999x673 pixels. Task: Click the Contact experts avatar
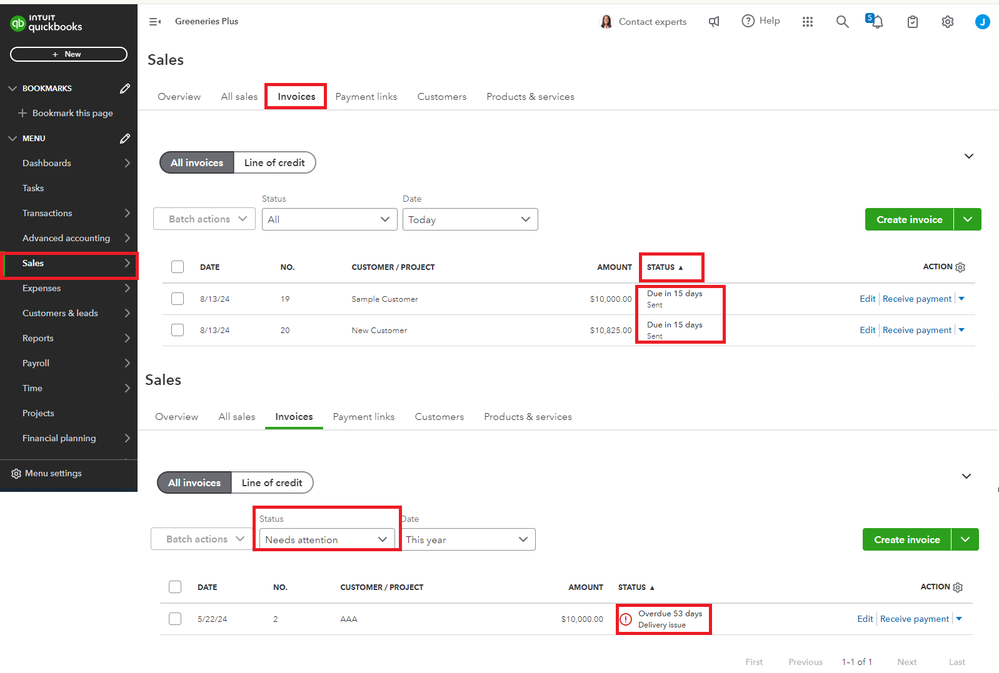[606, 22]
